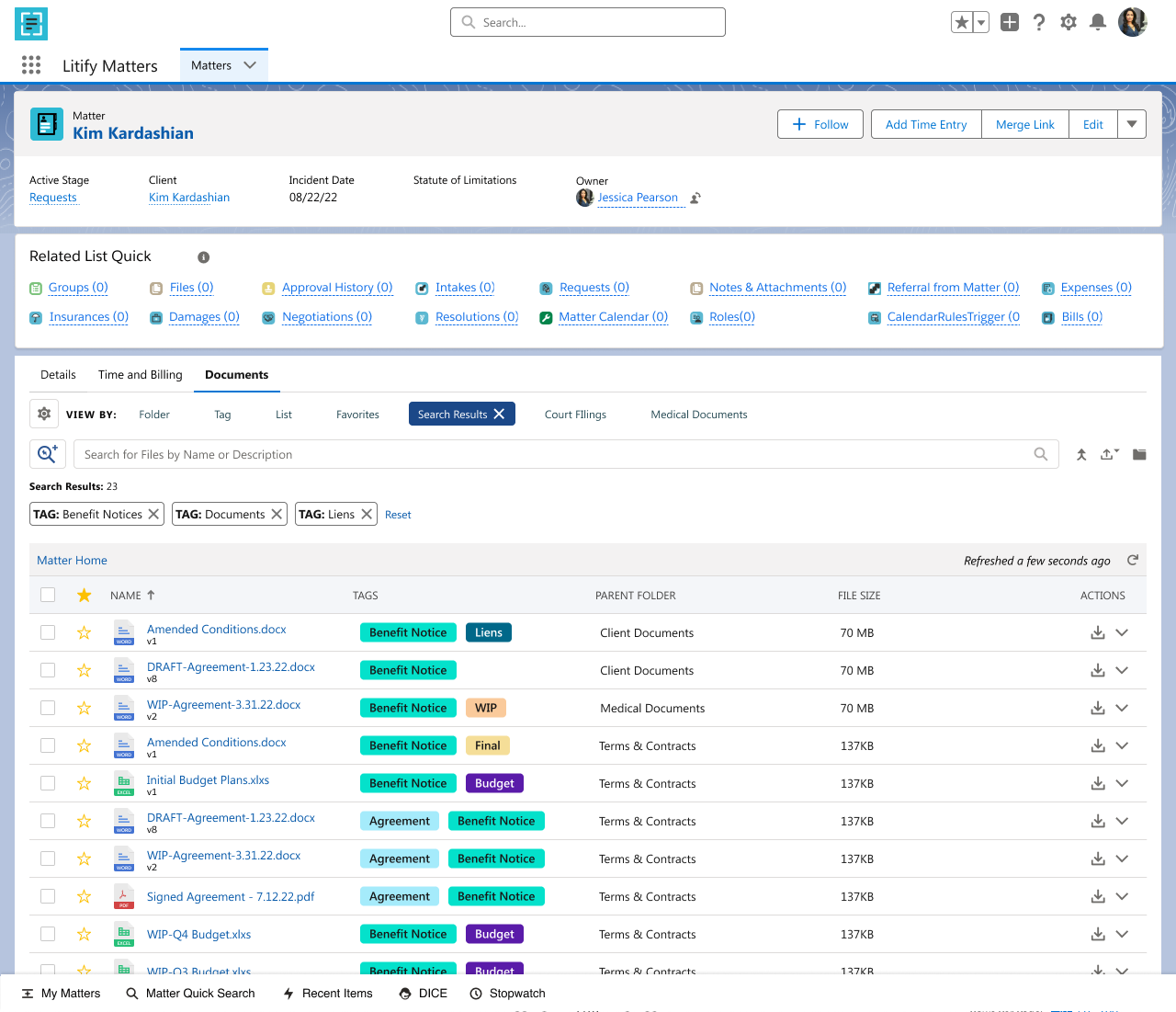Expand actions for Signed Agreement - 7.12.22.pdf

[x=1122, y=896]
